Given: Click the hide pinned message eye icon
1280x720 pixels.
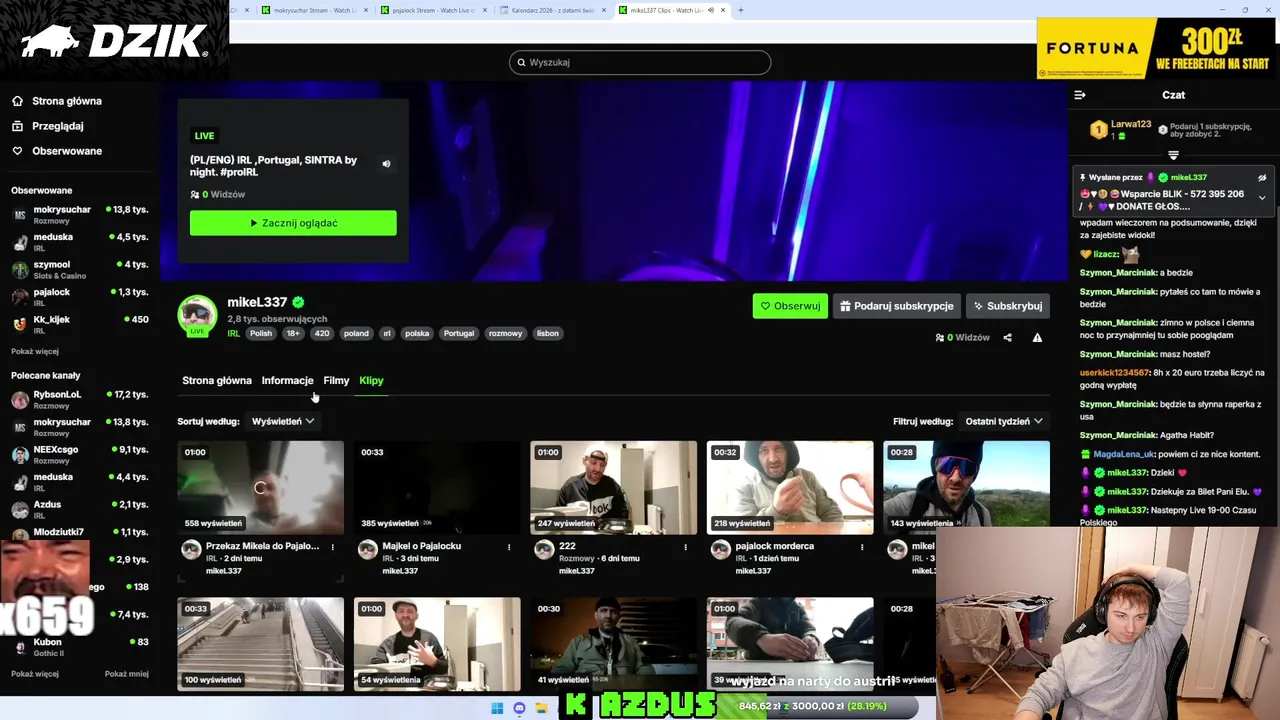Looking at the screenshot, I should coord(1262,178).
